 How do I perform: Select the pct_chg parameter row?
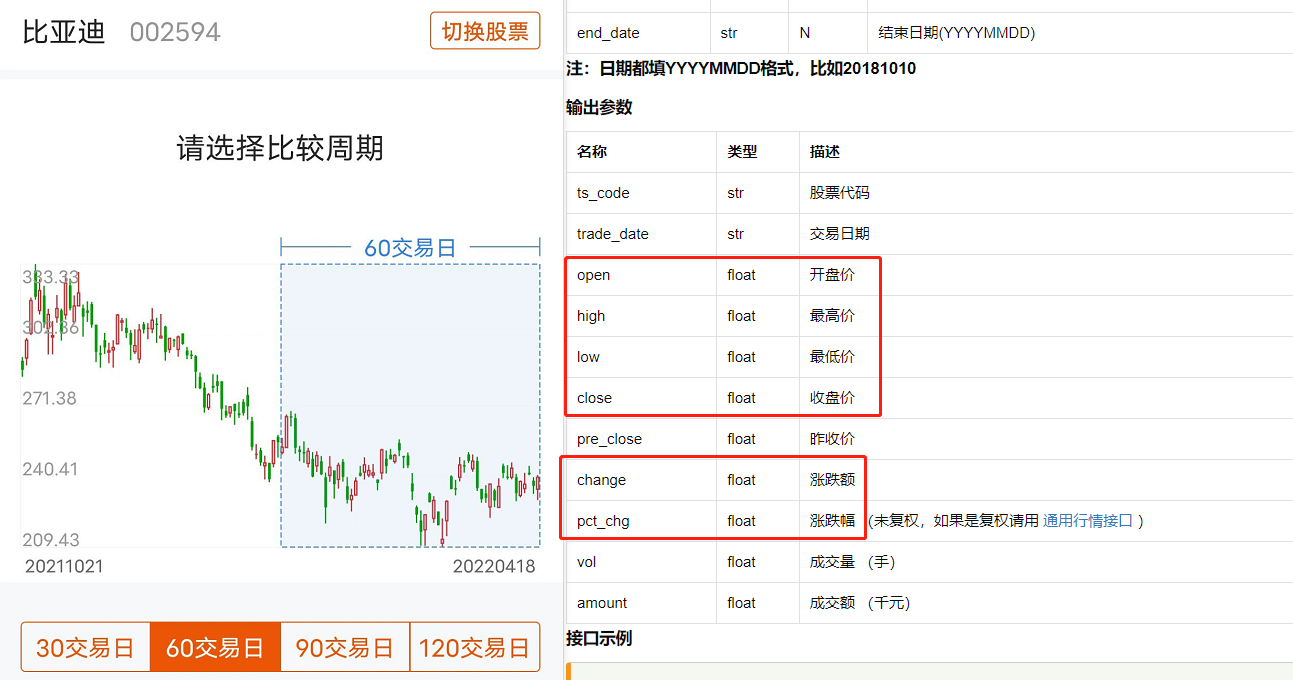[640, 520]
